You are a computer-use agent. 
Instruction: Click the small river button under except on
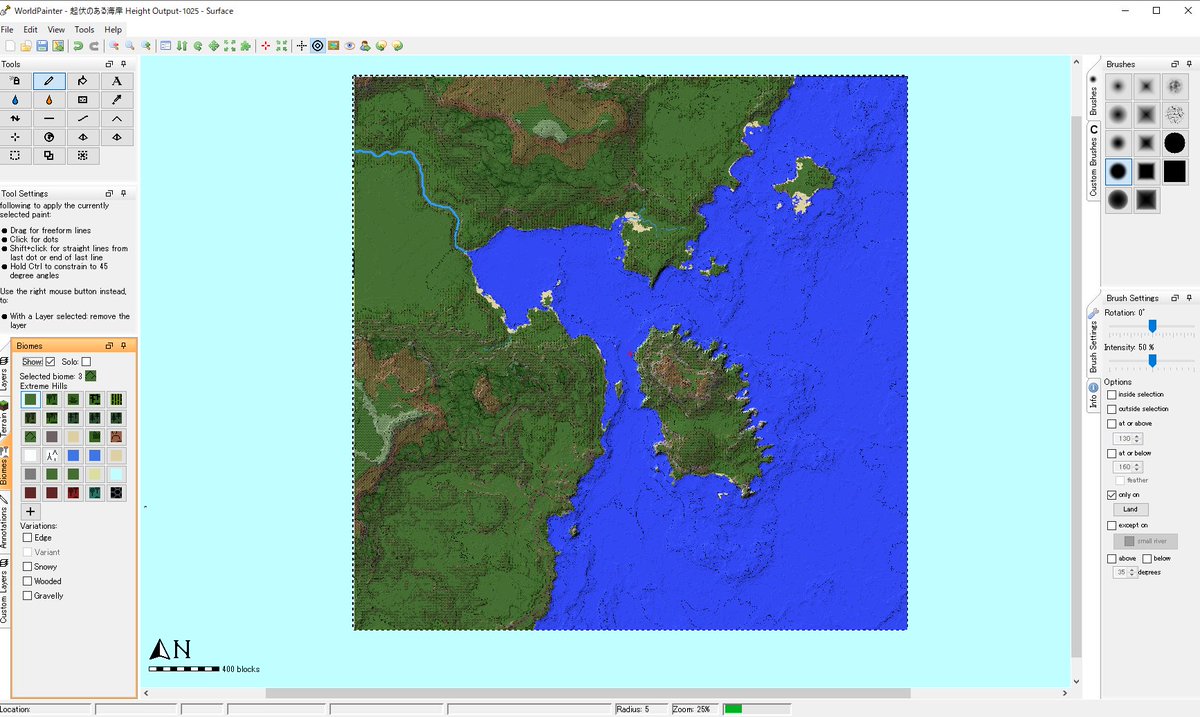coord(1145,541)
